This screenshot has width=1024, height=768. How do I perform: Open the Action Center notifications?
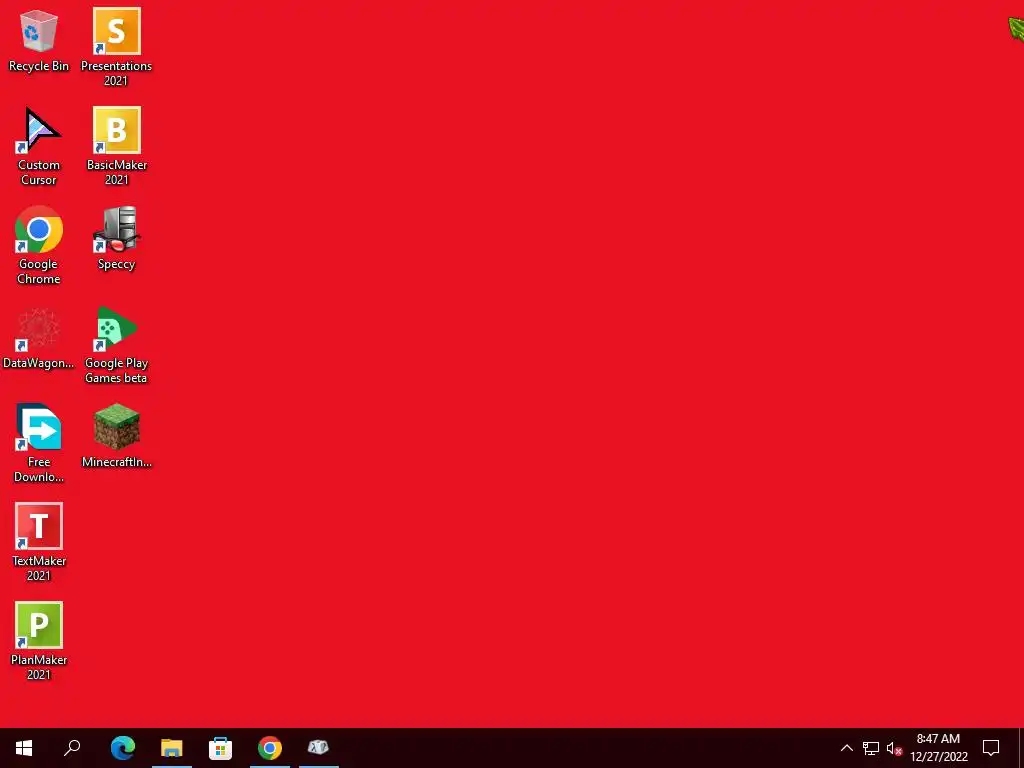pos(991,748)
